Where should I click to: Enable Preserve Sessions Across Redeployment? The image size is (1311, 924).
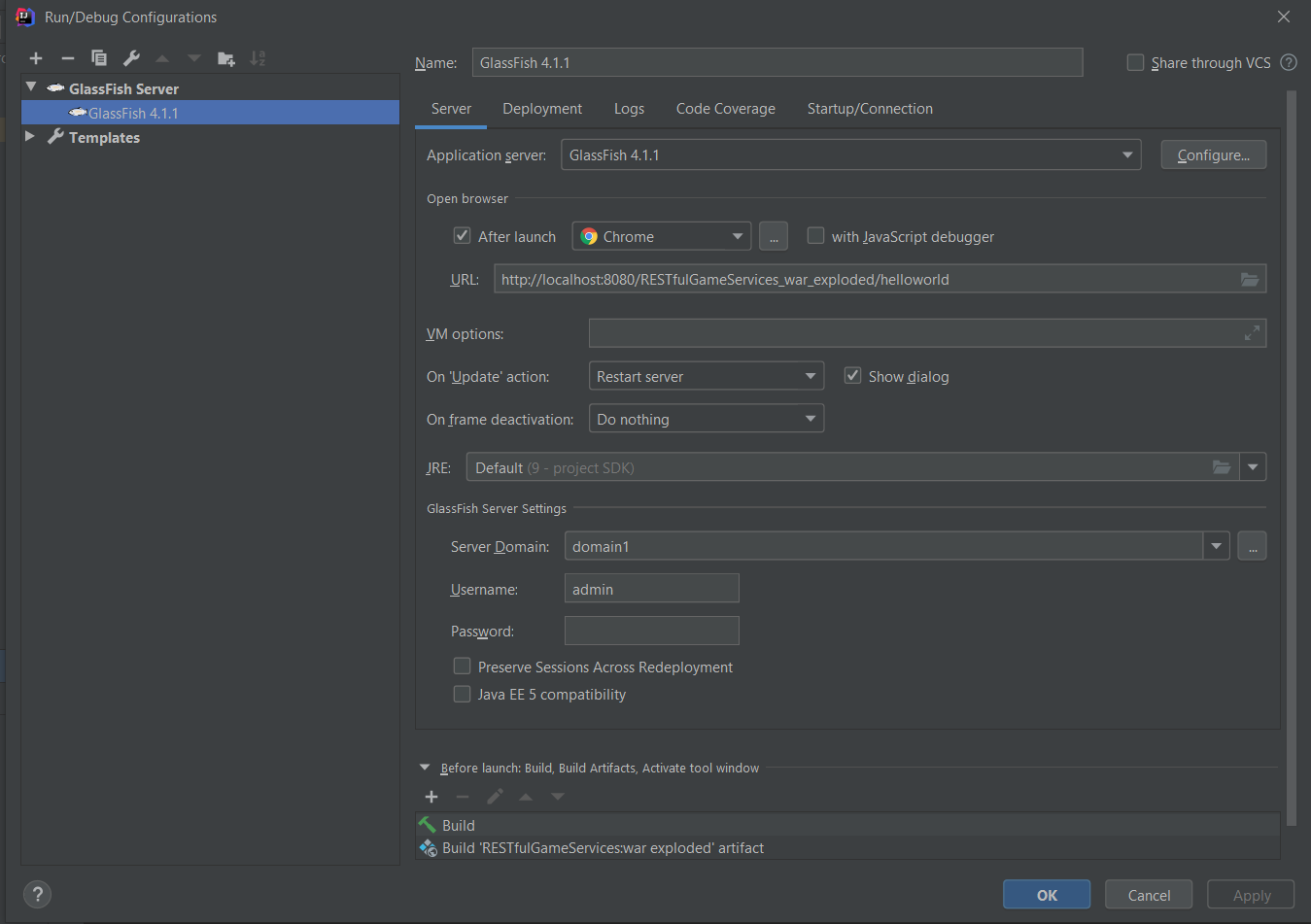[463, 666]
